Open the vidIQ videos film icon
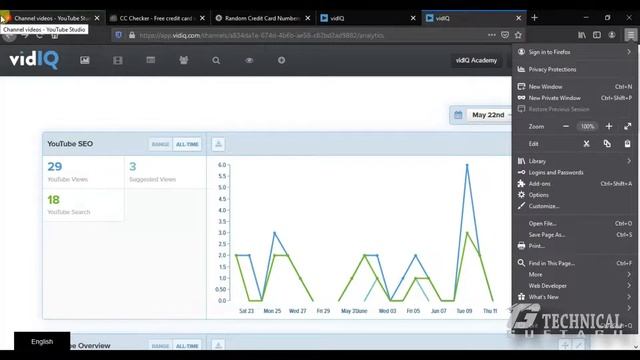 (118, 60)
